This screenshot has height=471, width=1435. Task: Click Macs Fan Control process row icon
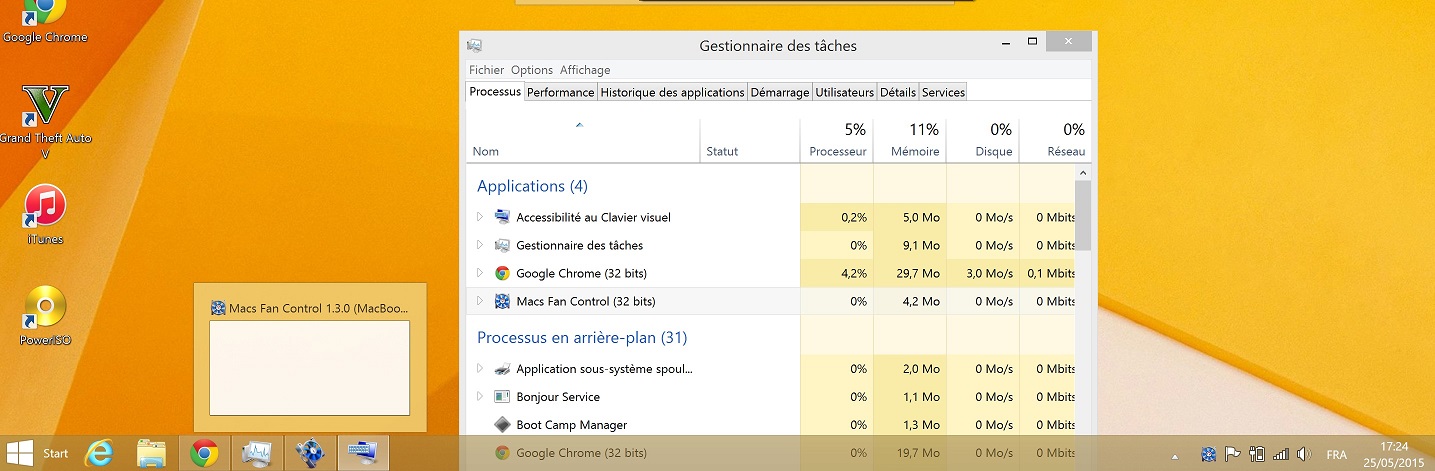point(502,301)
